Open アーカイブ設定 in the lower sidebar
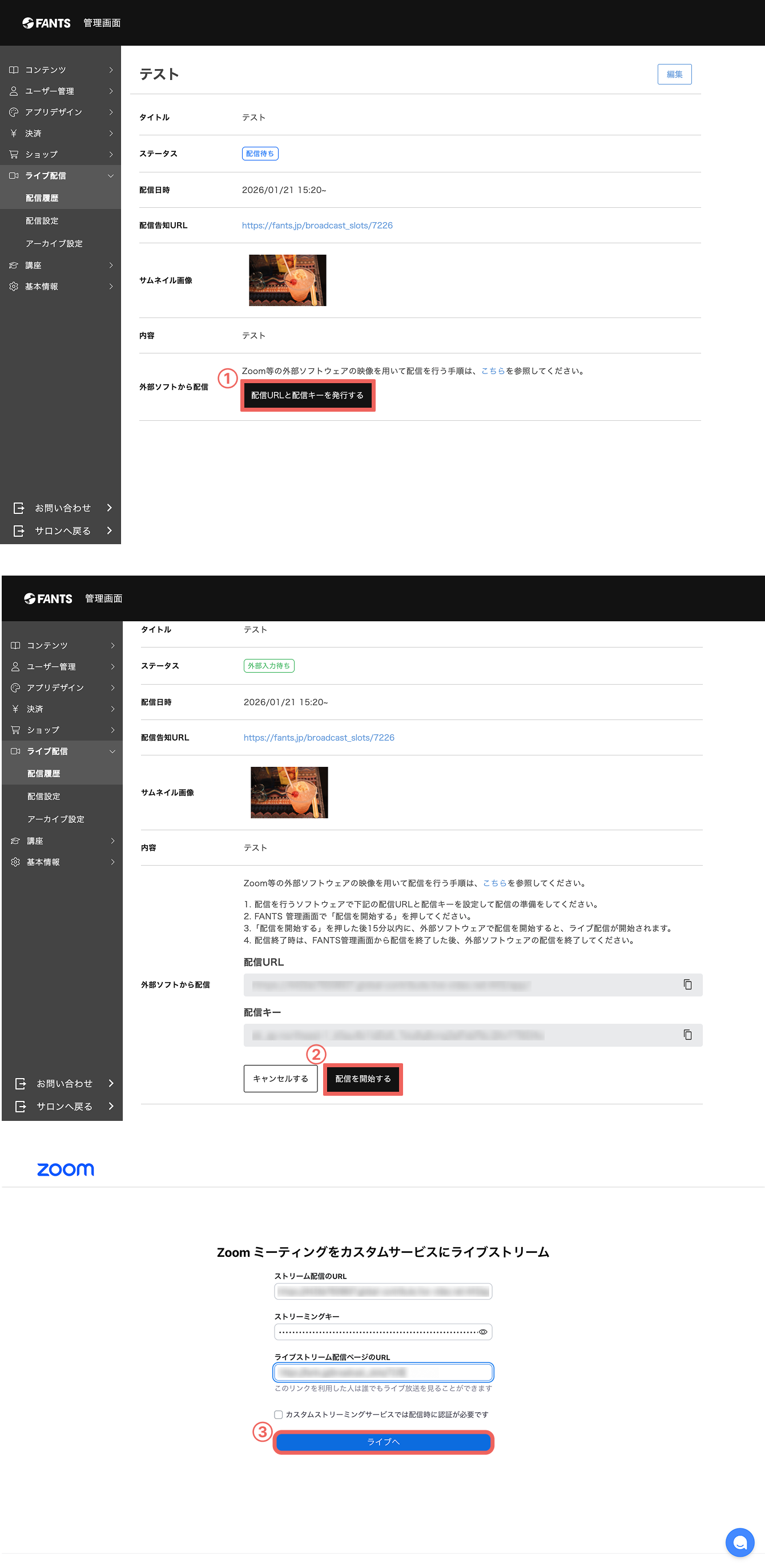Image resolution: width=765 pixels, height=1568 pixels. point(56,819)
